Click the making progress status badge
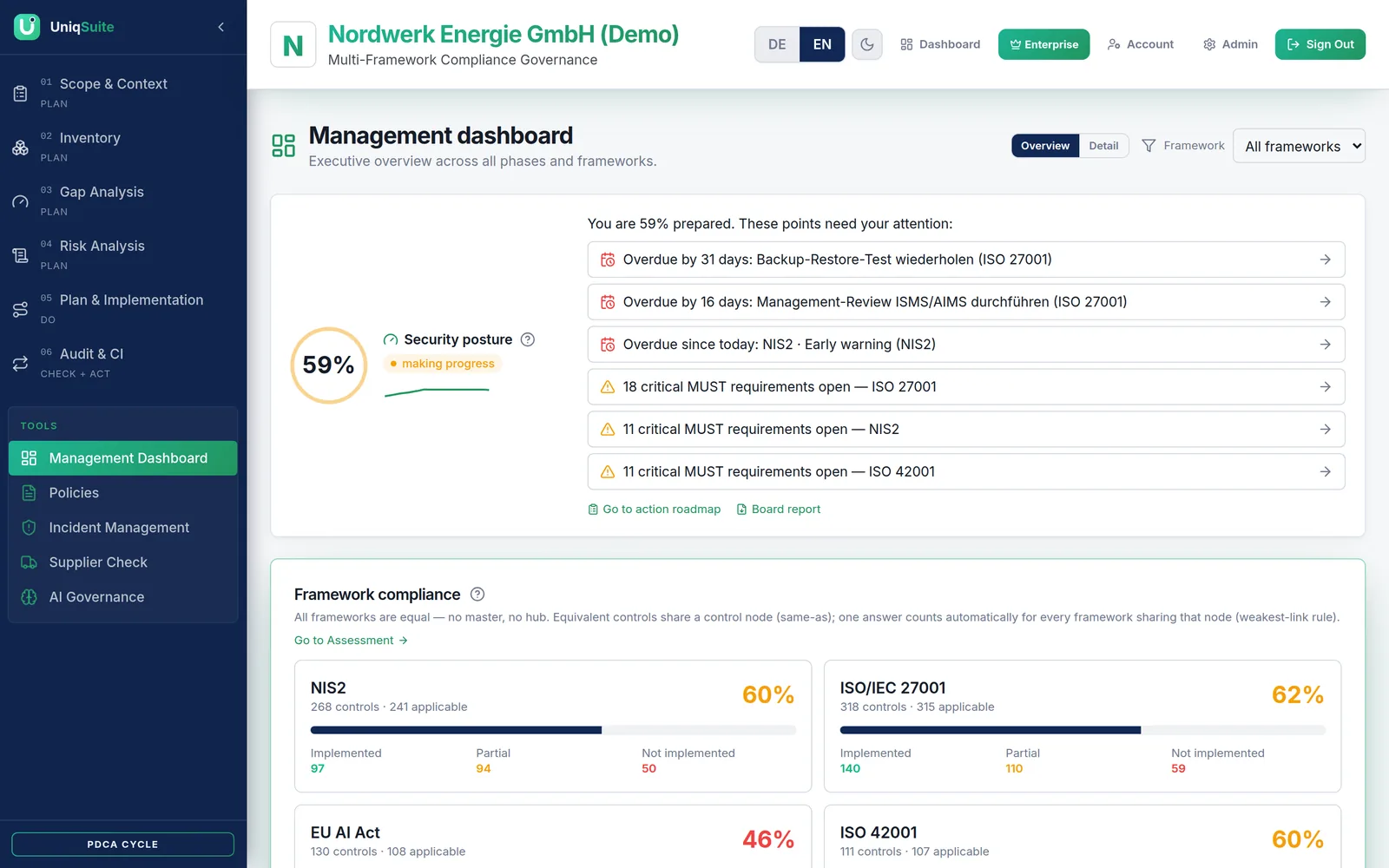This screenshot has height=868, width=1389. [x=442, y=364]
